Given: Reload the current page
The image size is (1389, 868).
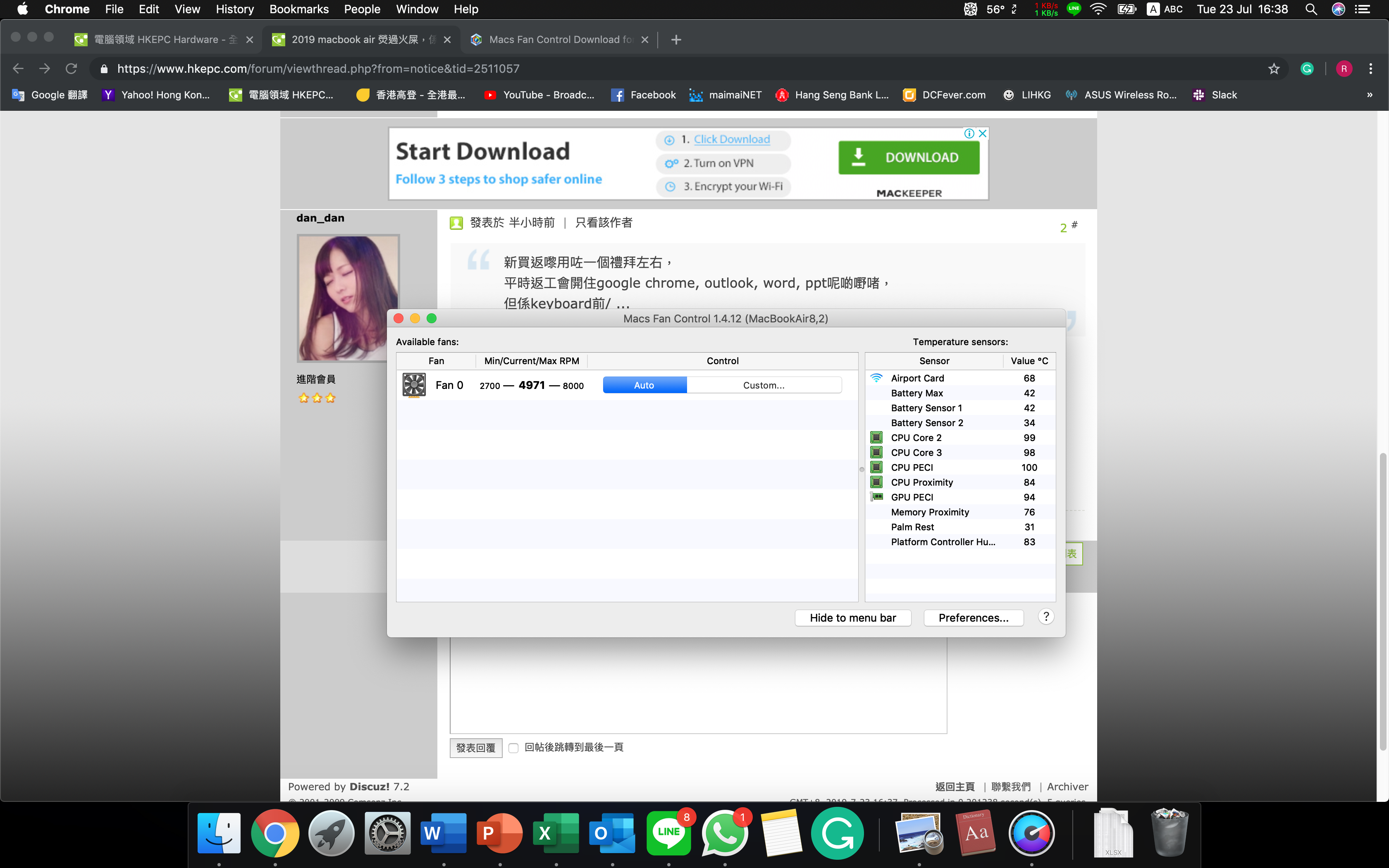Looking at the screenshot, I should click(71, 69).
